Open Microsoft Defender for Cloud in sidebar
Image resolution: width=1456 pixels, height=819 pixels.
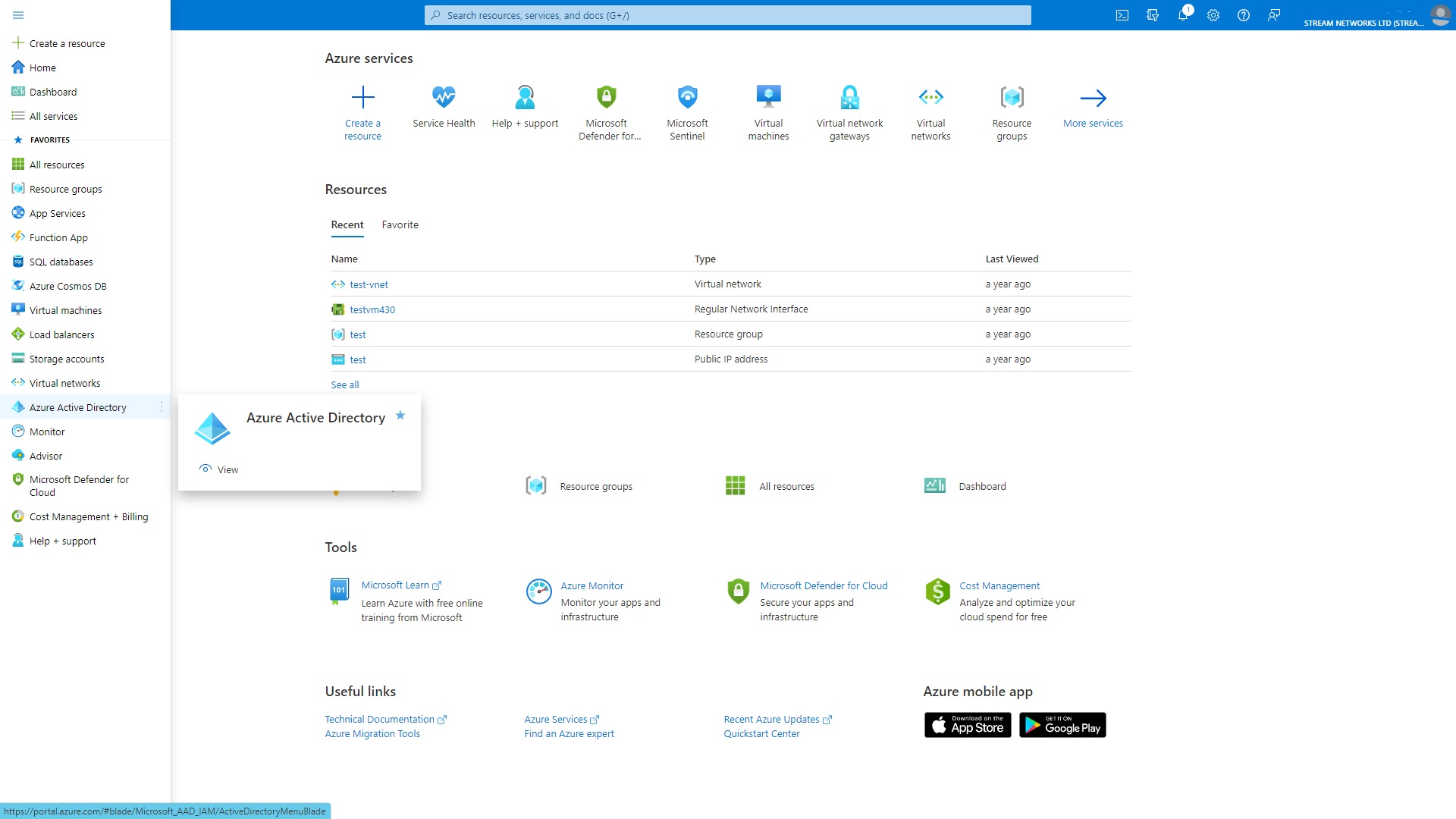(x=78, y=485)
